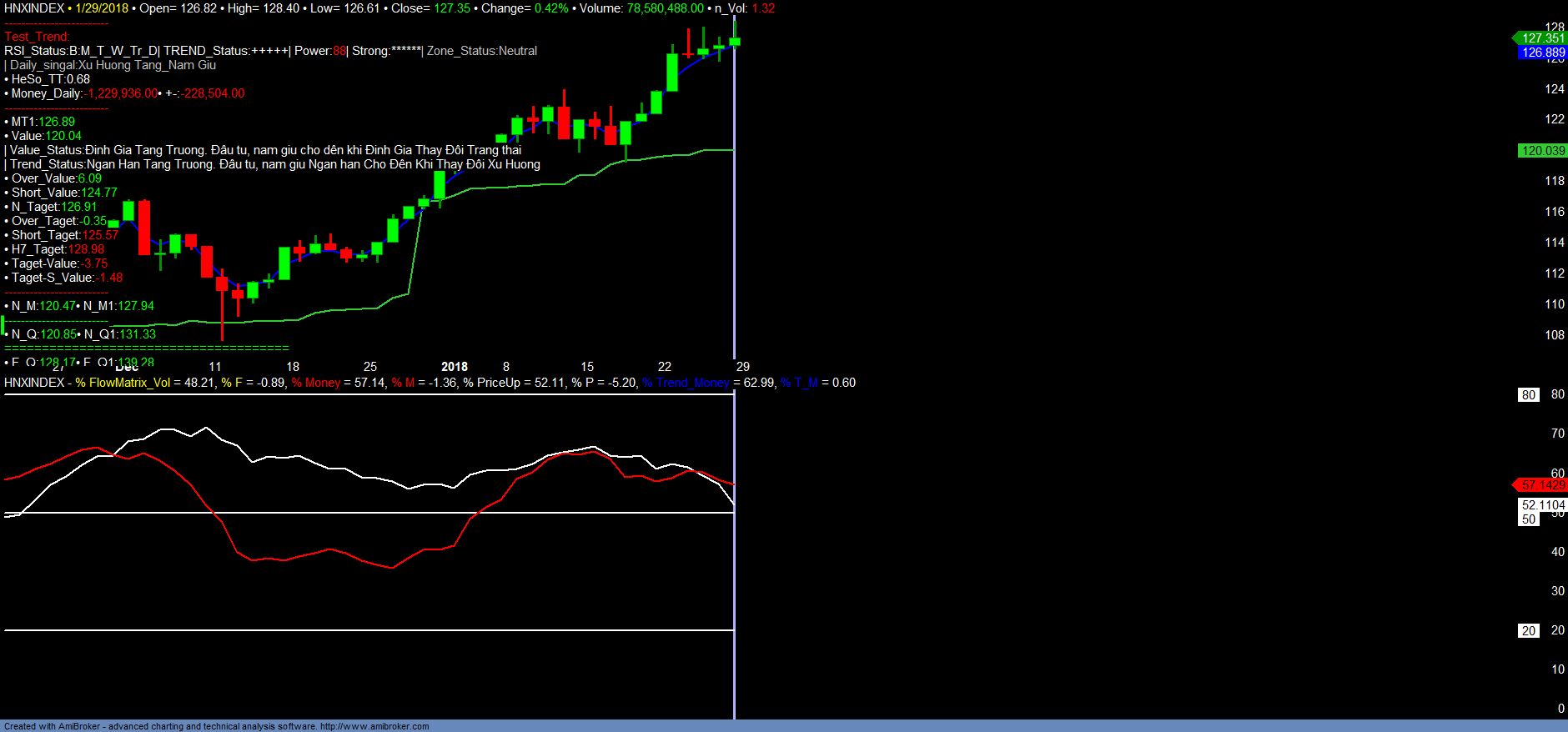Click the blue % Trend_Money label
Screen dimensions: 1568x732
686,383
